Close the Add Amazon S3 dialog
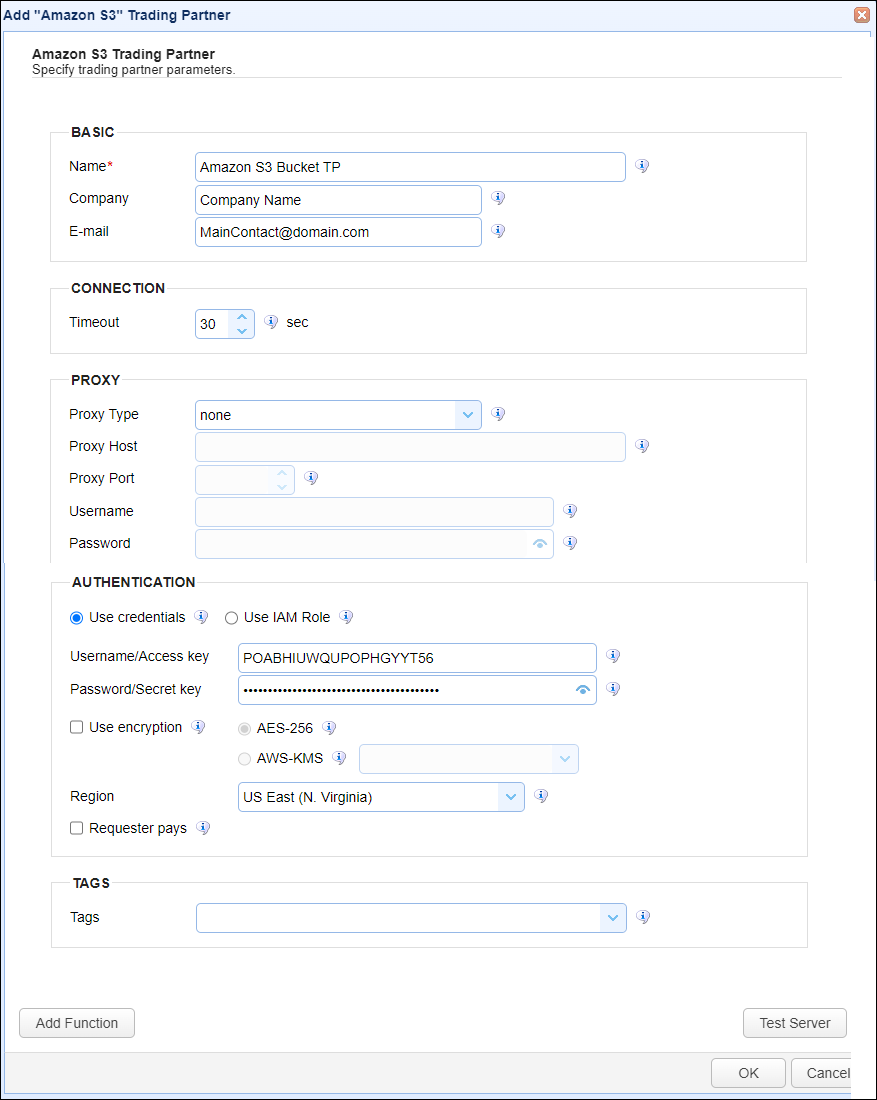The image size is (877, 1100). tap(862, 15)
